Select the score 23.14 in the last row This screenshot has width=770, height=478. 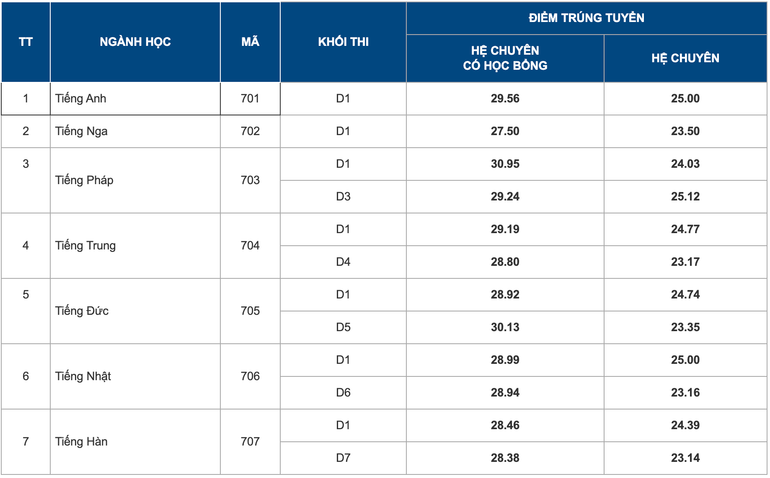pos(685,458)
